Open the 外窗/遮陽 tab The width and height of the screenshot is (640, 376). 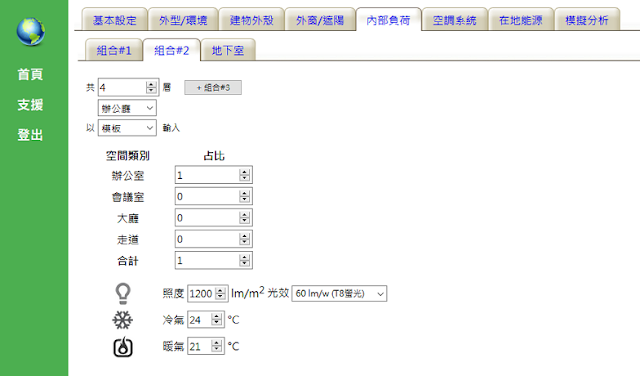coord(320,20)
